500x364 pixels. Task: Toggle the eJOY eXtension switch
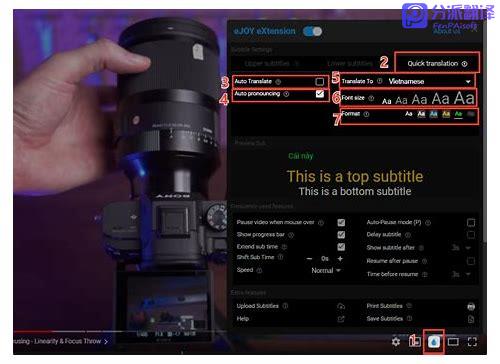pyautogui.click(x=313, y=31)
